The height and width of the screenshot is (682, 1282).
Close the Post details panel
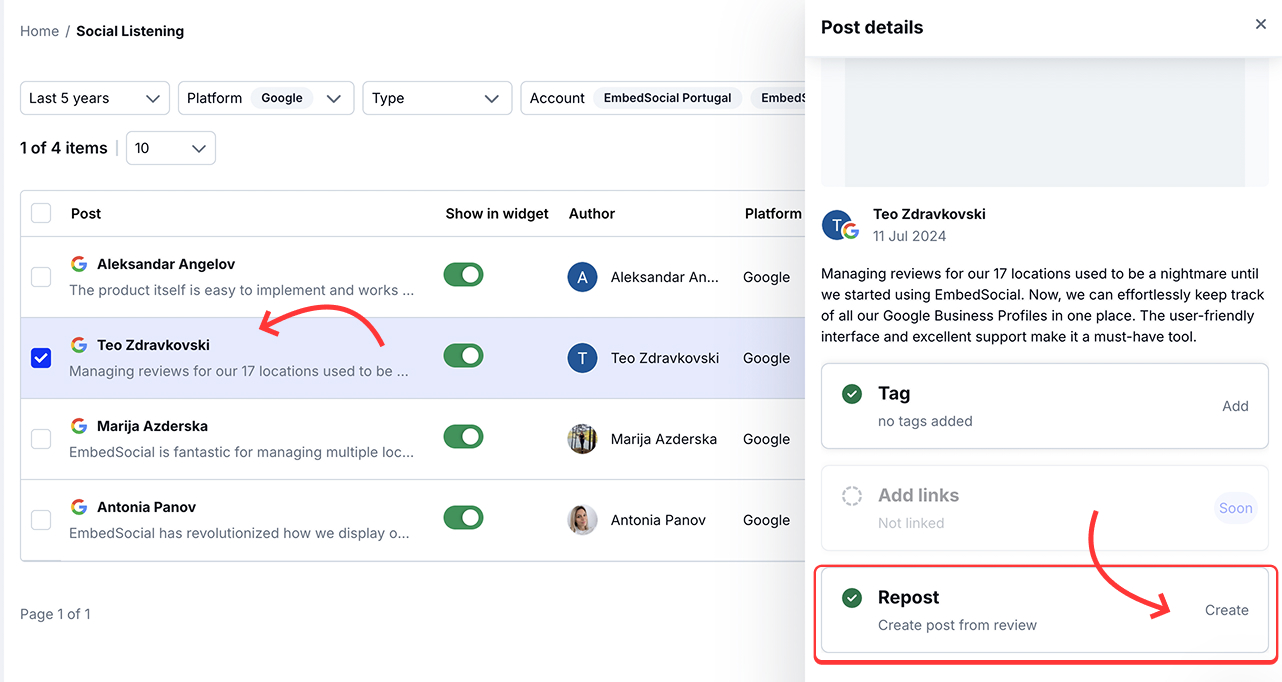click(1260, 24)
